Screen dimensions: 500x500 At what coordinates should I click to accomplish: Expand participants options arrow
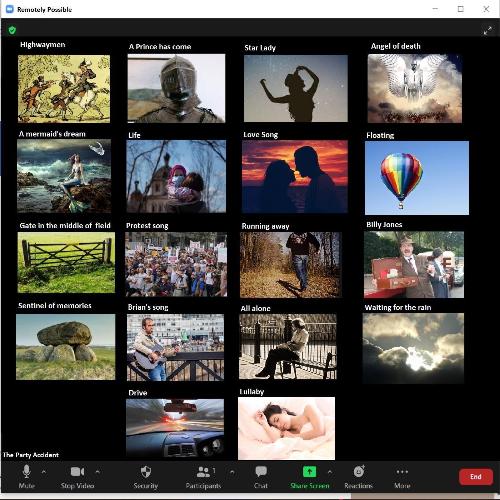[x=232, y=472]
